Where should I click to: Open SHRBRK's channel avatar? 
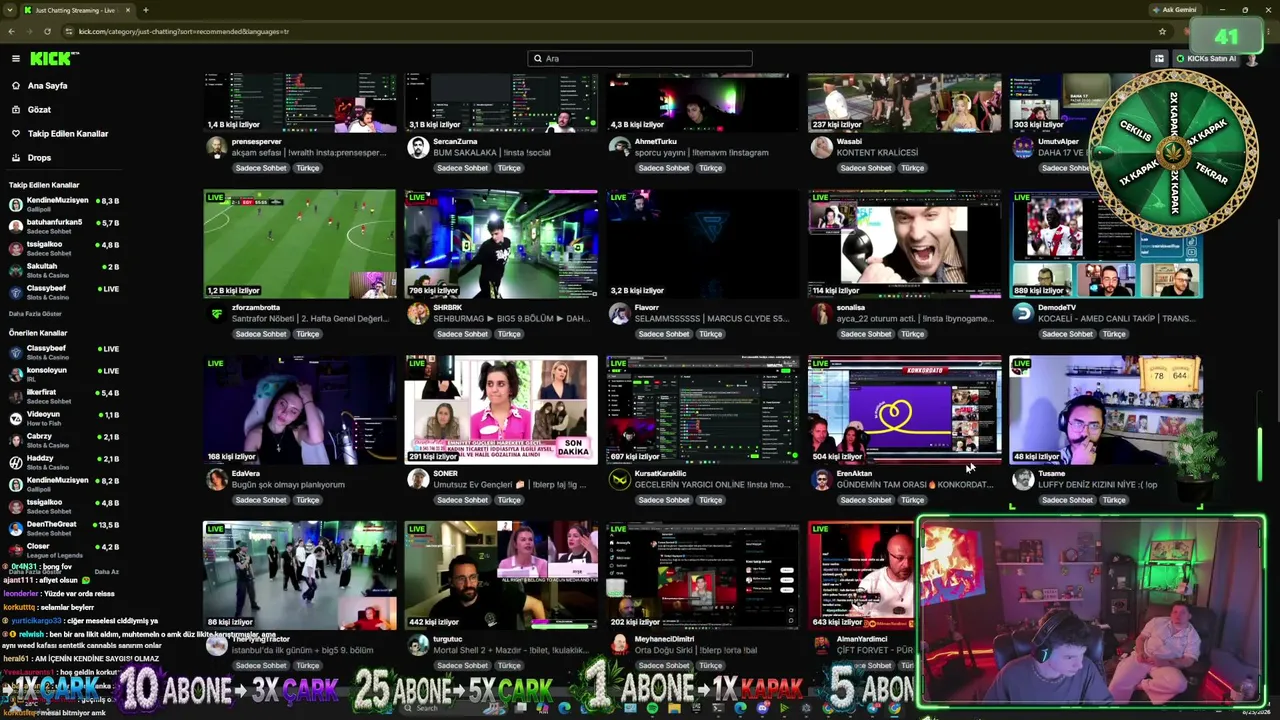point(418,313)
